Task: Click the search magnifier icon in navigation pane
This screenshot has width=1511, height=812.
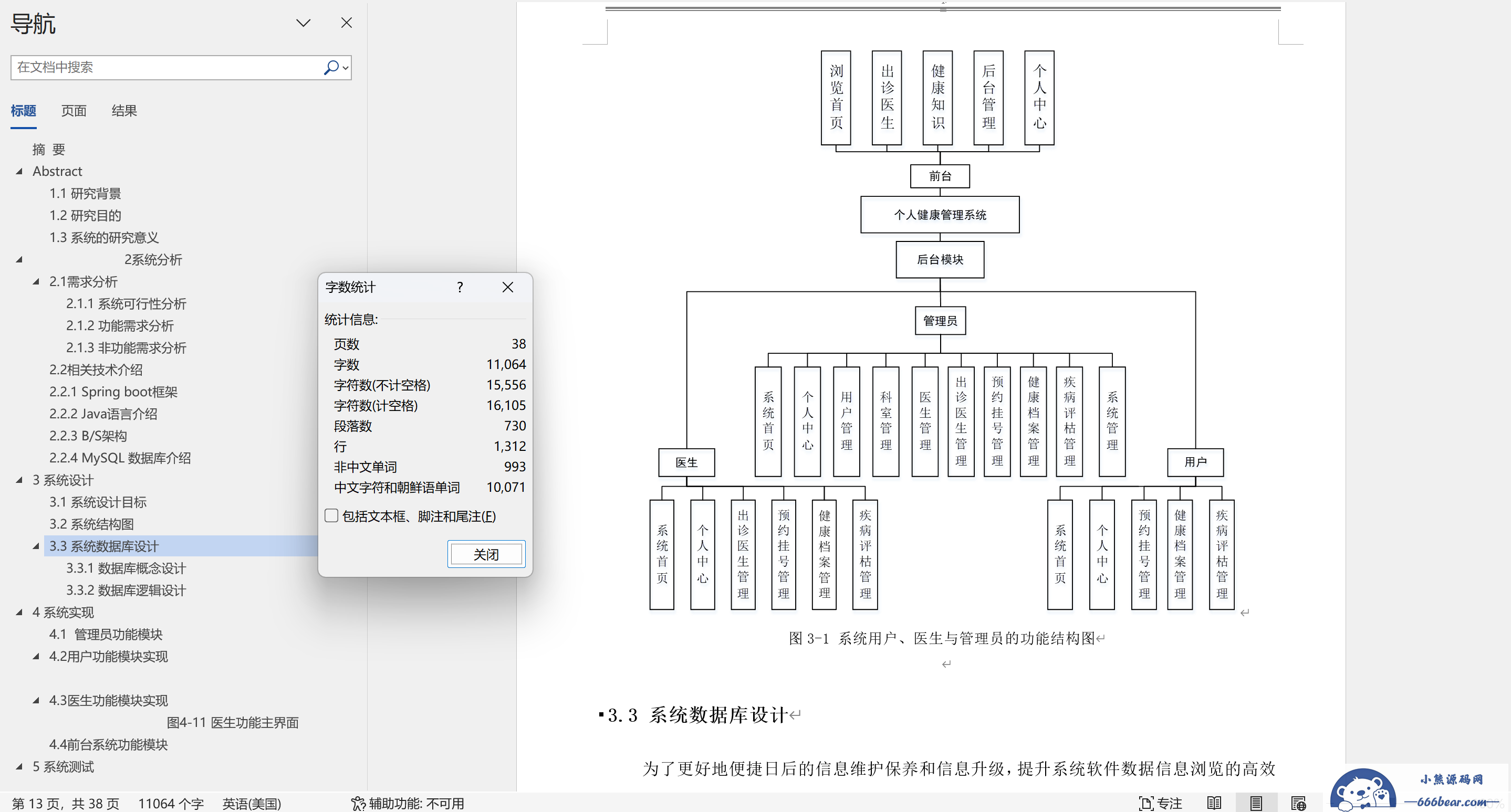Action: click(331, 67)
